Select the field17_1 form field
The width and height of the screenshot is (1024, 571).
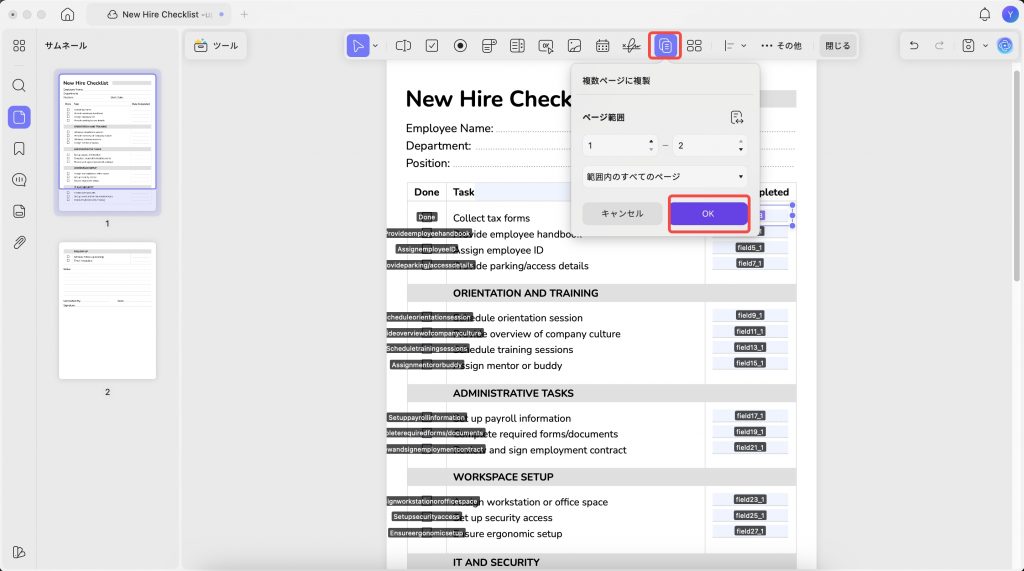click(x=750, y=416)
